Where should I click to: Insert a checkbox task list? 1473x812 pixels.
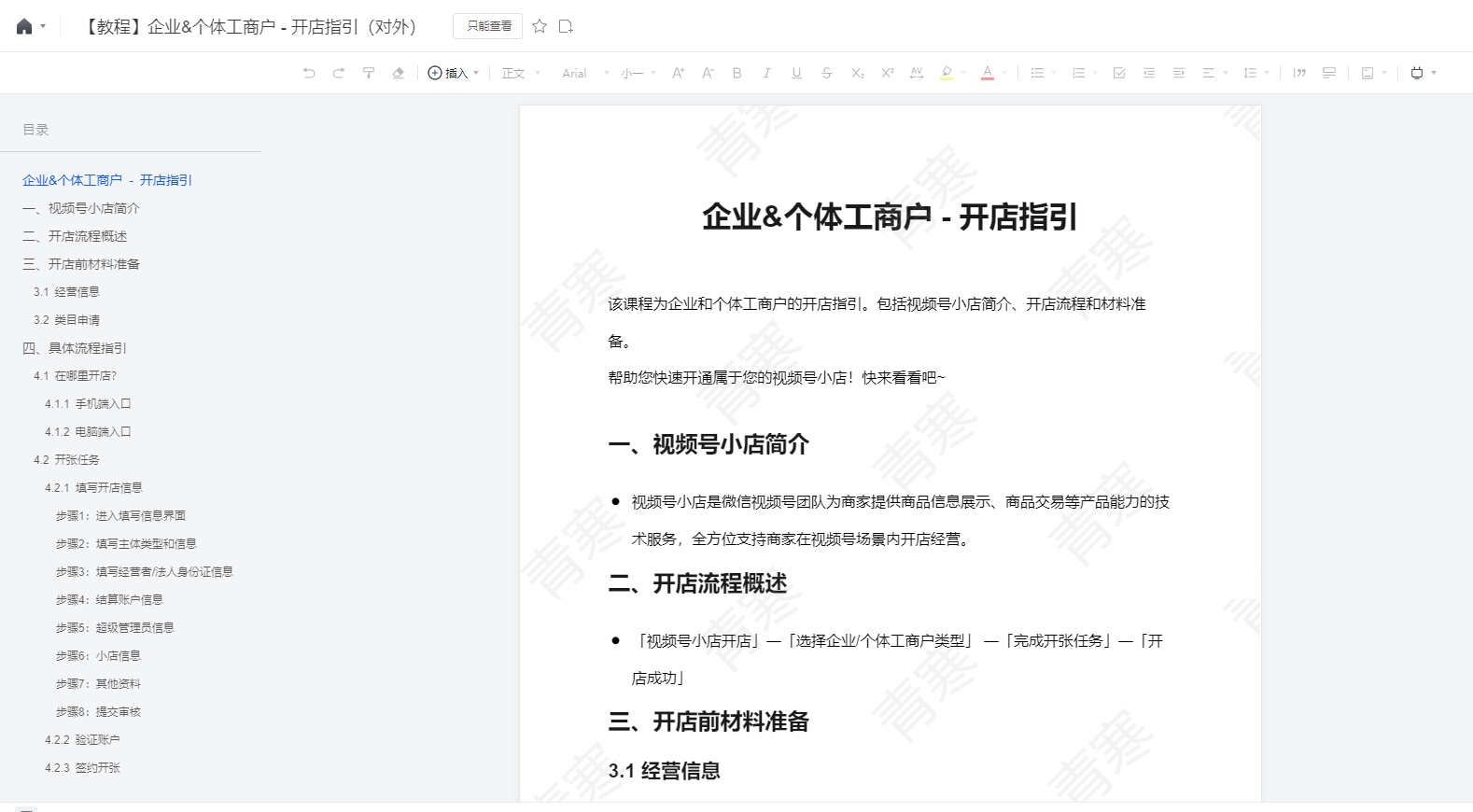pyautogui.click(x=1119, y=73)
